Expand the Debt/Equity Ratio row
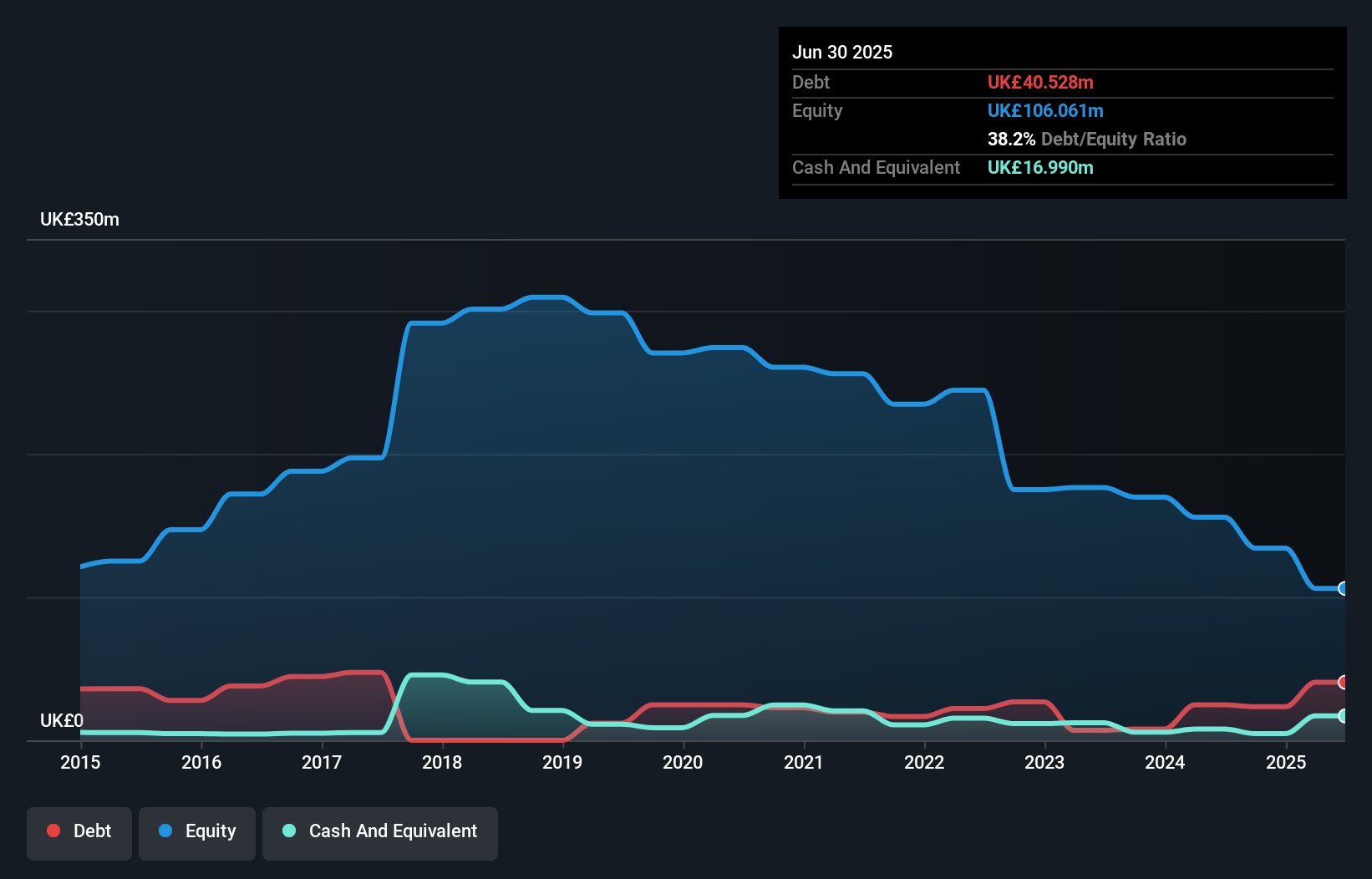Viewport: 1372px width, 879px height. pyautogui.click(x=1087, y=140)
